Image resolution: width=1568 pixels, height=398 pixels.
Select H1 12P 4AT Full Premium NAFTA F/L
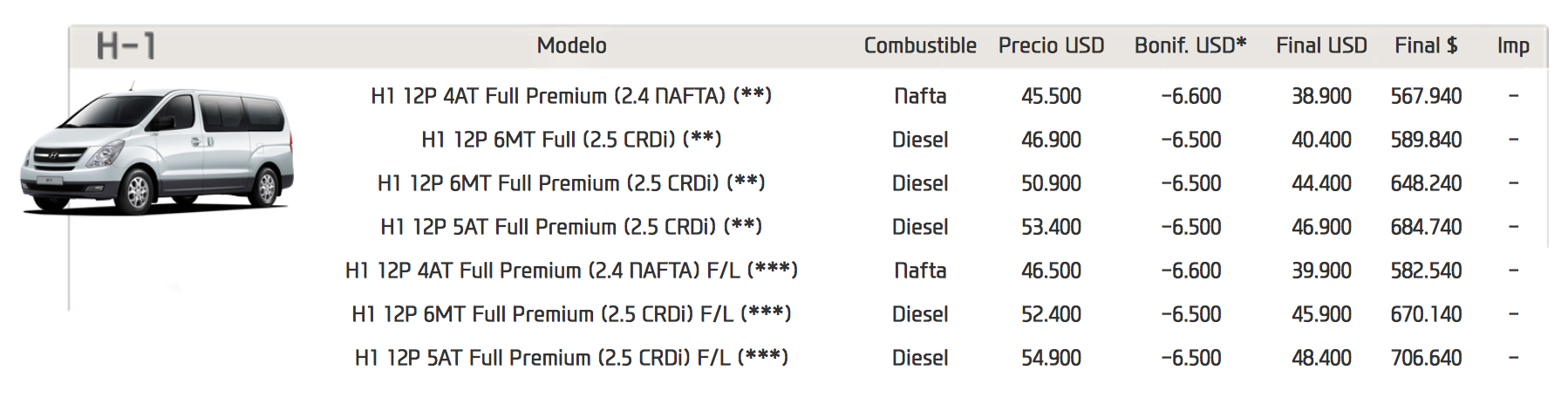point(571,271)
